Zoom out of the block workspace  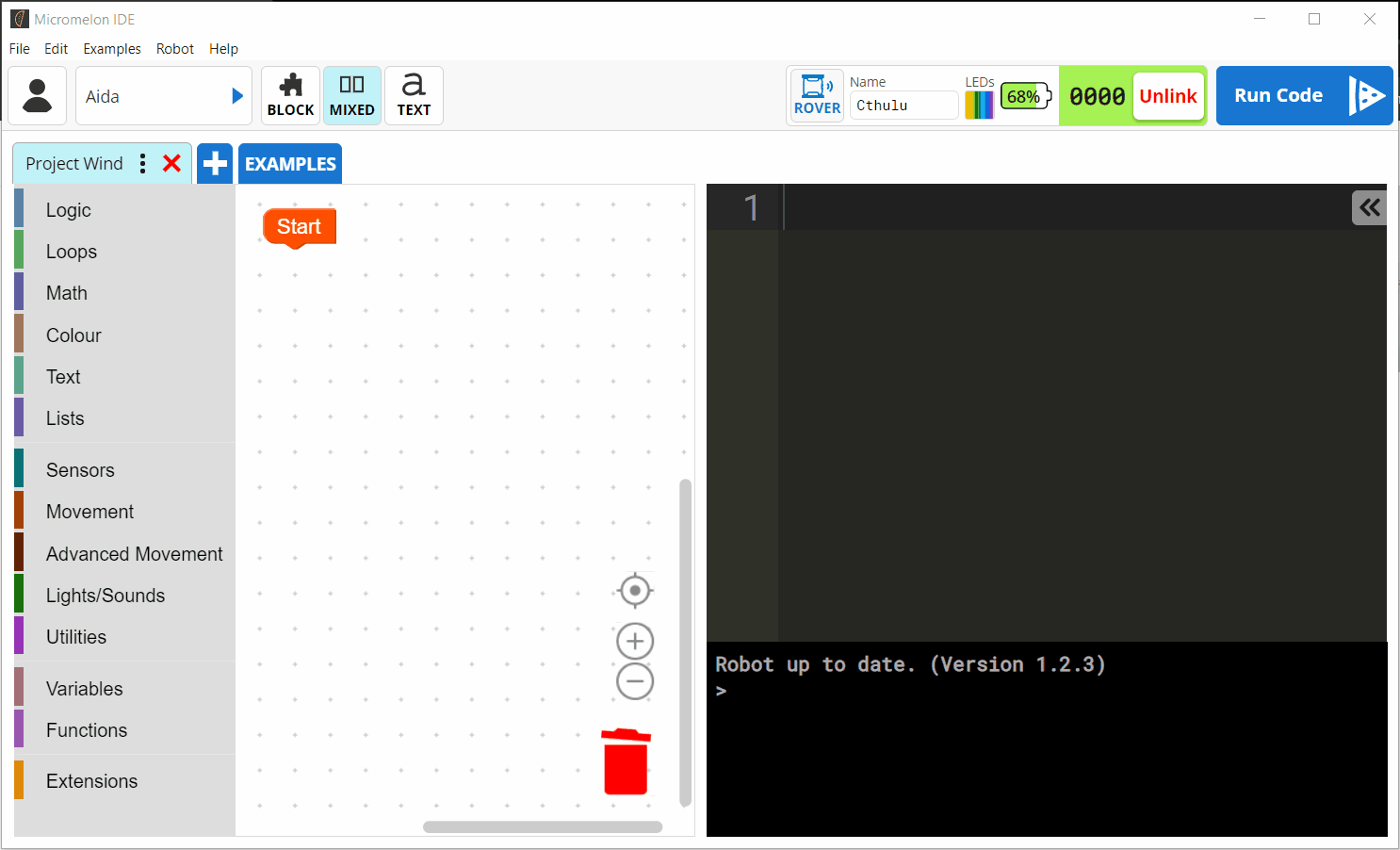(x=635, y=681)
